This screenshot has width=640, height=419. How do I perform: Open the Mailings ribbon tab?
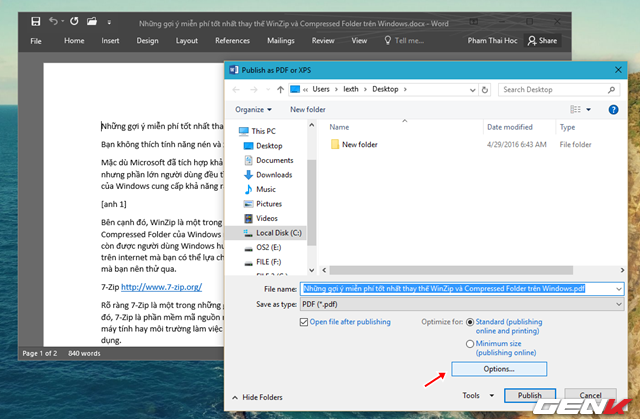[x=280, y=41]
